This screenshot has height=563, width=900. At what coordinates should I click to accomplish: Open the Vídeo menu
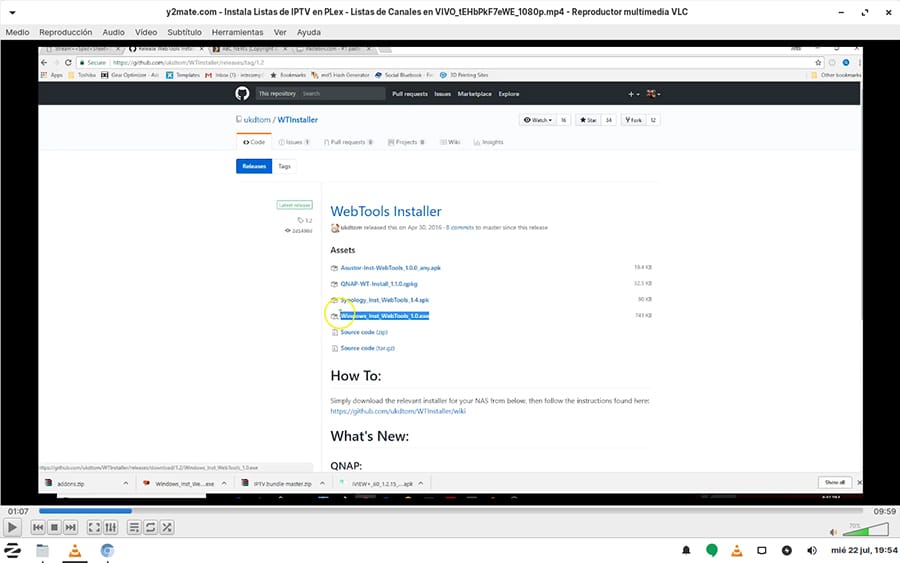[x=146, y=32]
